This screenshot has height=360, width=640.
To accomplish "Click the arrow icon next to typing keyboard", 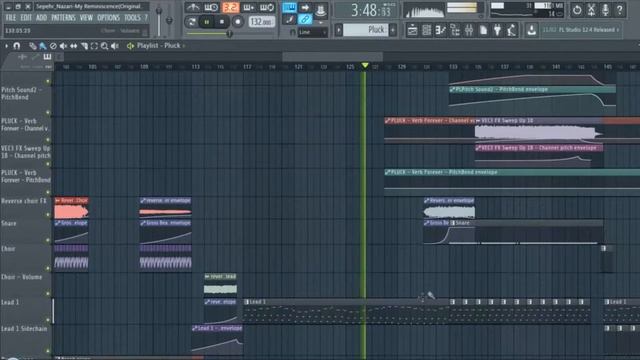I will point(305,8).
